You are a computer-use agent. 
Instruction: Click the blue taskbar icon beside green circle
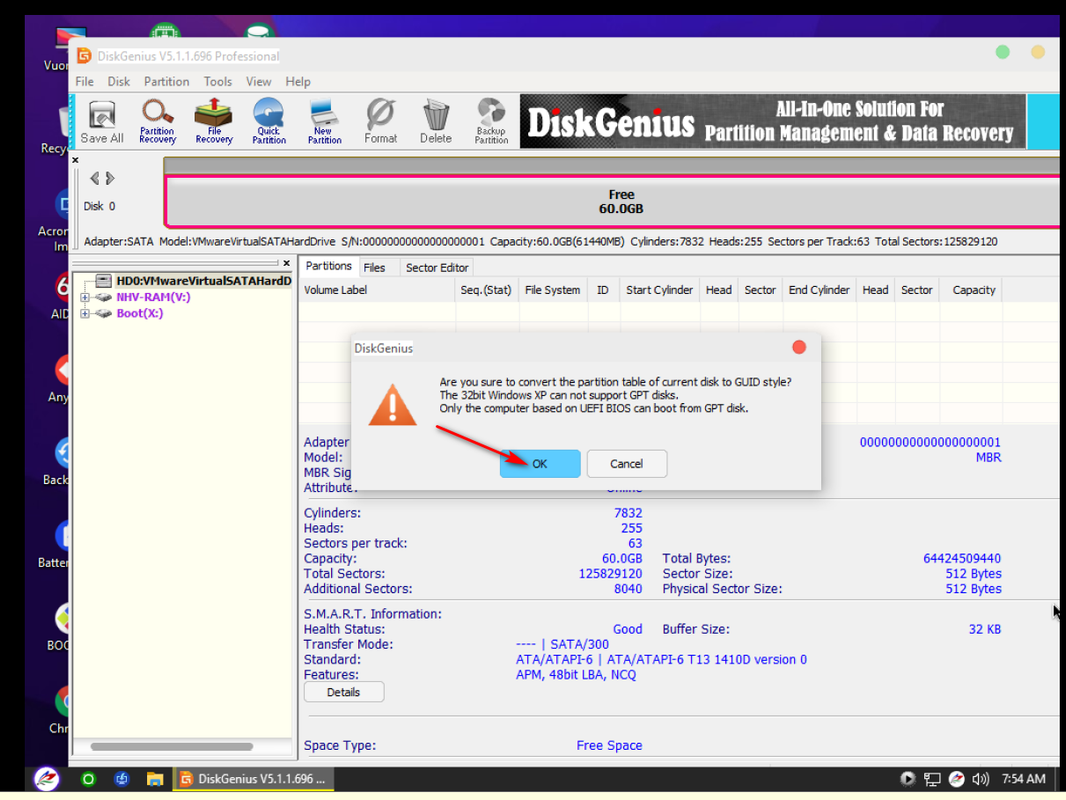tap(122, 779)
